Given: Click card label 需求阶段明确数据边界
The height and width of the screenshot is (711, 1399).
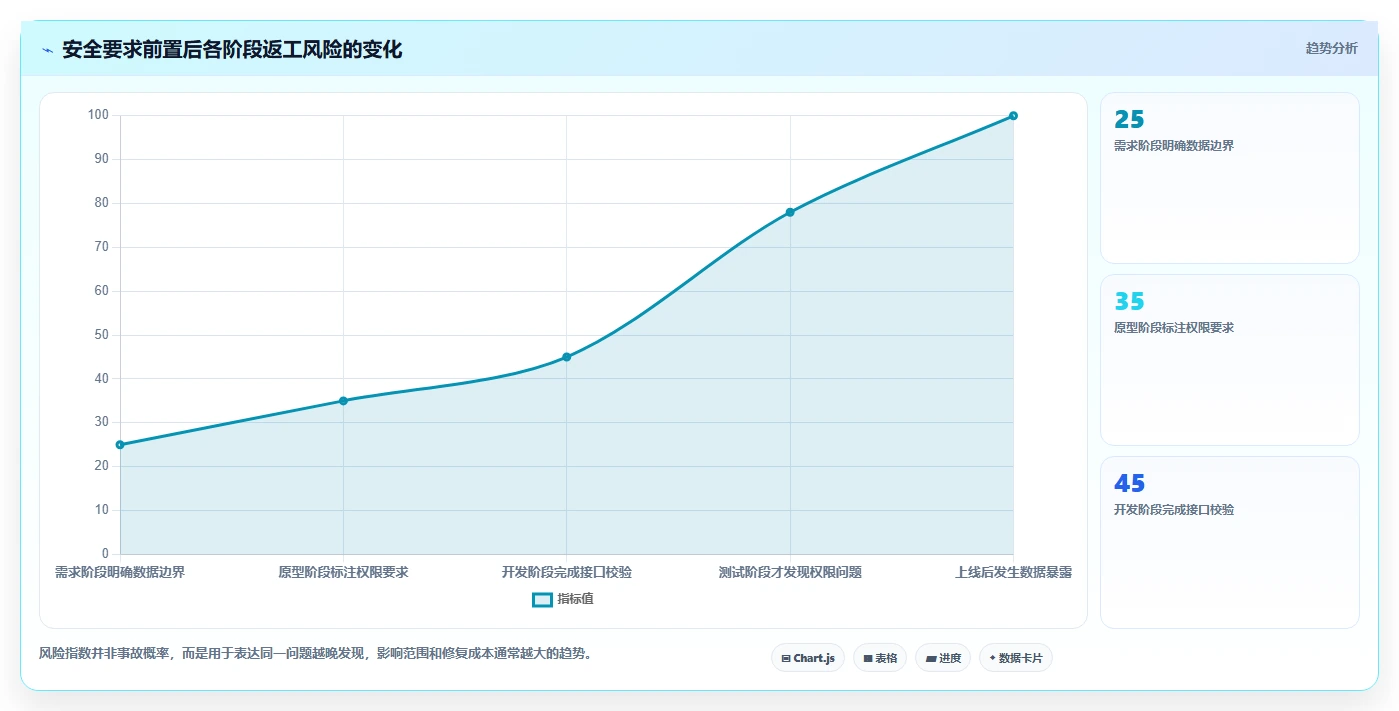Looking at the screenshot, I should [x=1174, y=146].
